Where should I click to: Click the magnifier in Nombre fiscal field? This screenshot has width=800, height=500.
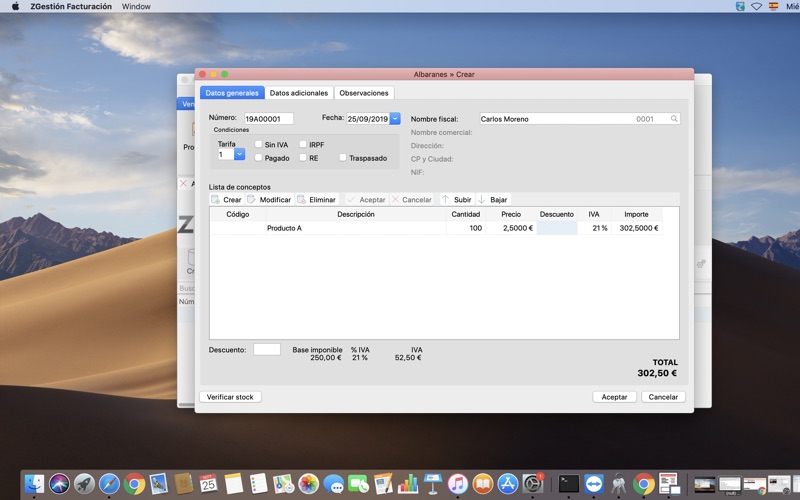[x=674, y=119]
